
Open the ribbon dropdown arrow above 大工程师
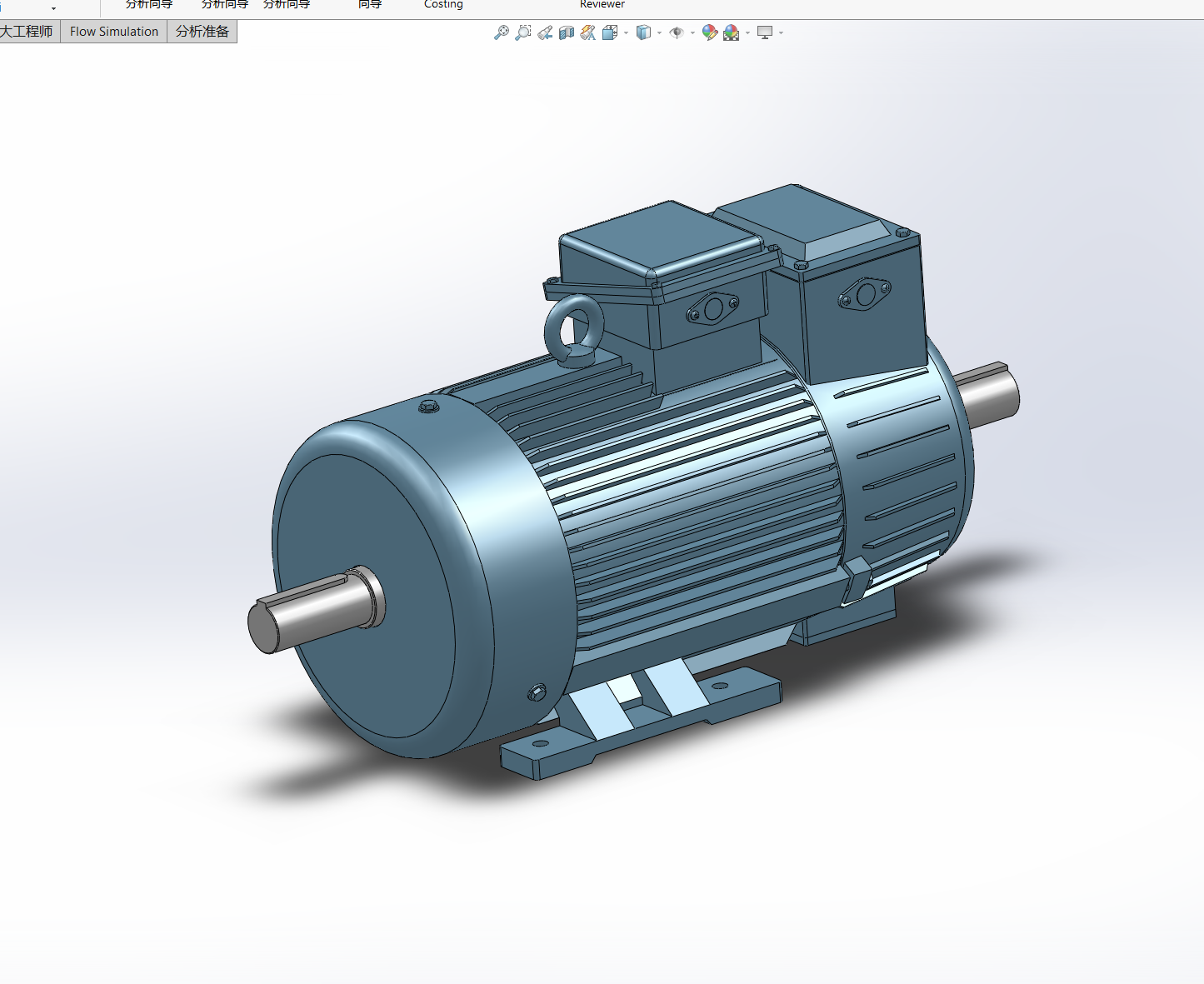tap(53, 8)
